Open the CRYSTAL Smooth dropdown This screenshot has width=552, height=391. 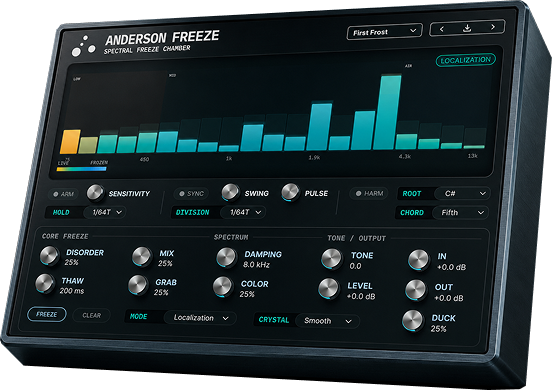[x=327, y=321]
